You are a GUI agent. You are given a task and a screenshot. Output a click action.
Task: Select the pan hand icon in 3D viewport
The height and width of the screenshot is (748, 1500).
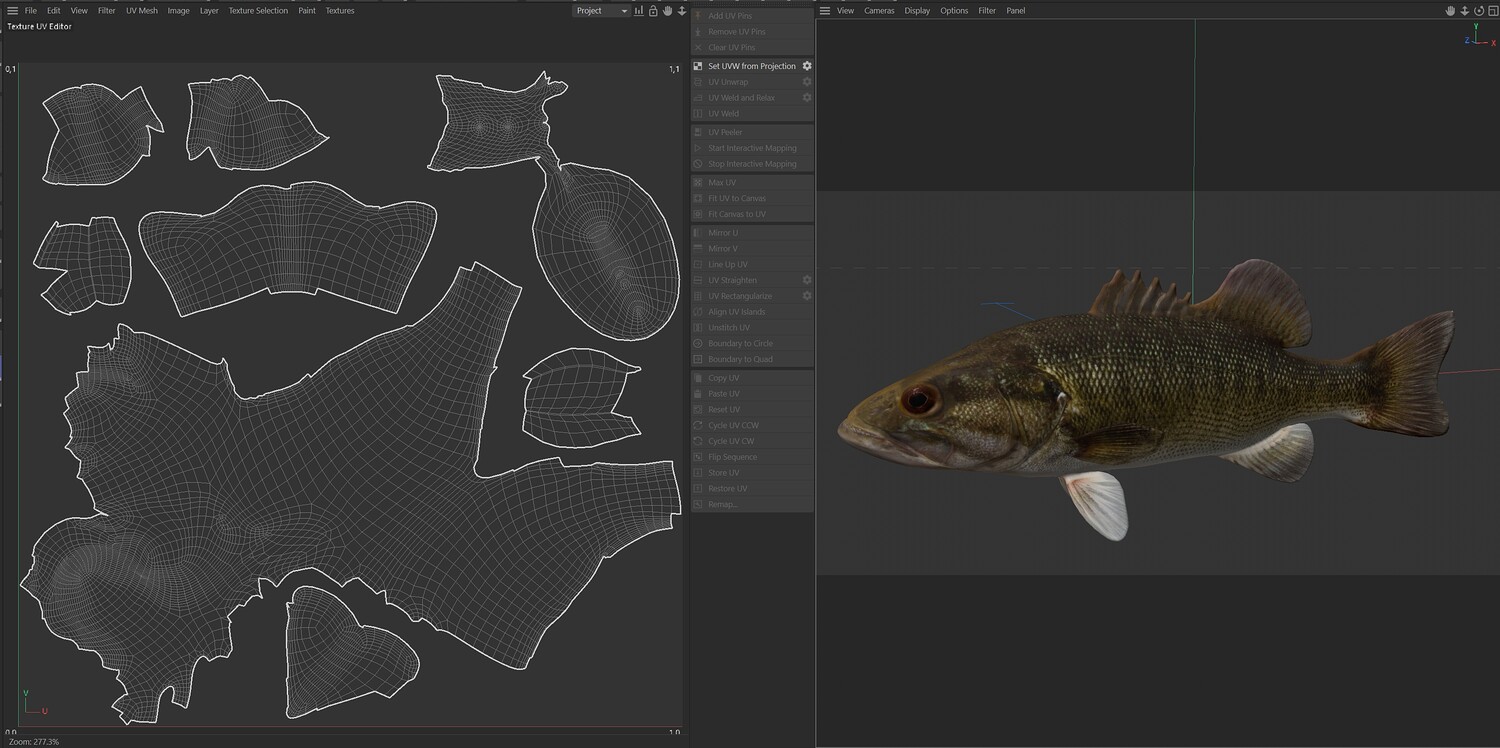pos(1451,11)
